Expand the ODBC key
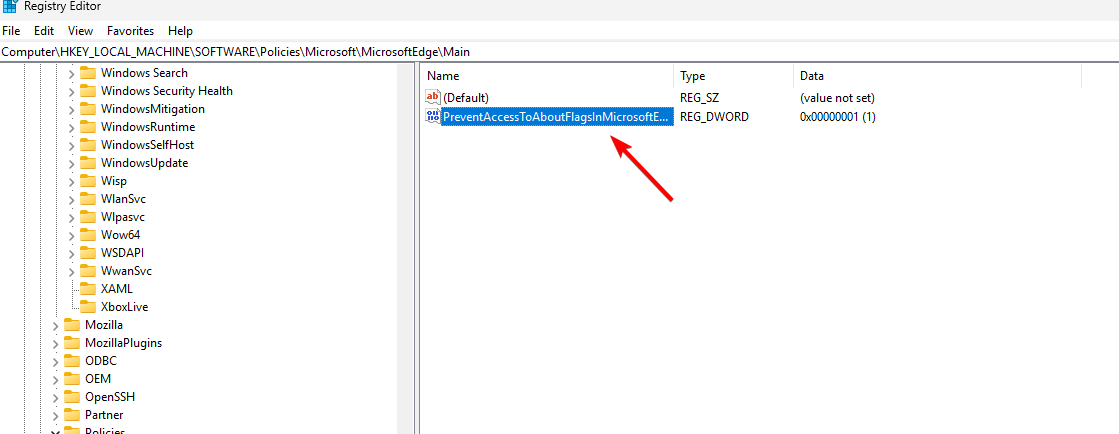1119x434 pixels. pyautogui.click(x=55, y=361)
